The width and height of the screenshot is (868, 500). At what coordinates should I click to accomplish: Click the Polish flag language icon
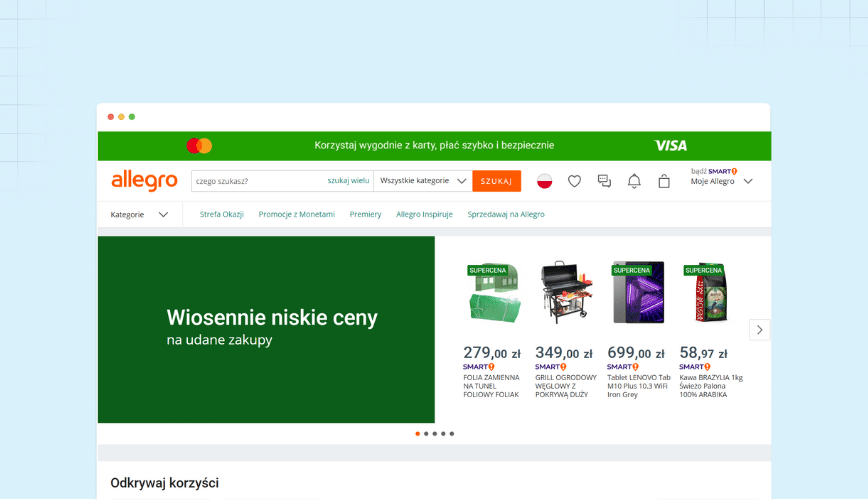(x=545, y=181)
